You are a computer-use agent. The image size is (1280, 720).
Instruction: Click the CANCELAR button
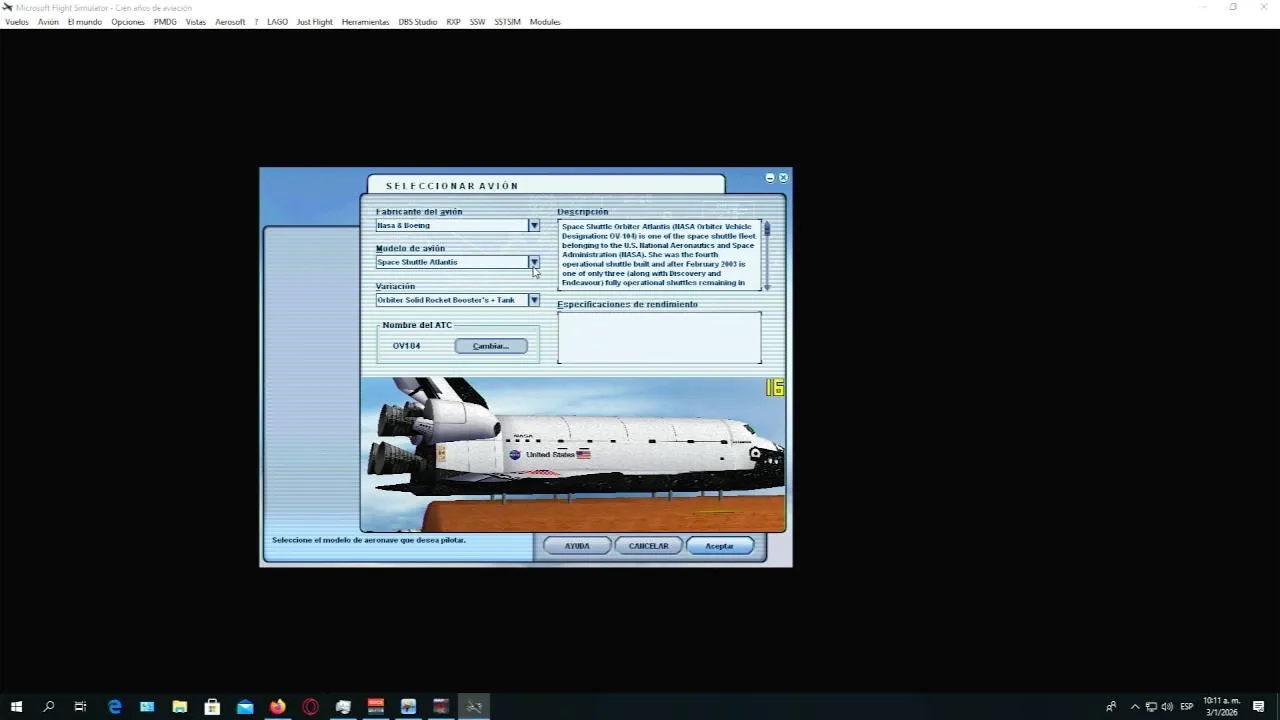(x=648, y=546)
